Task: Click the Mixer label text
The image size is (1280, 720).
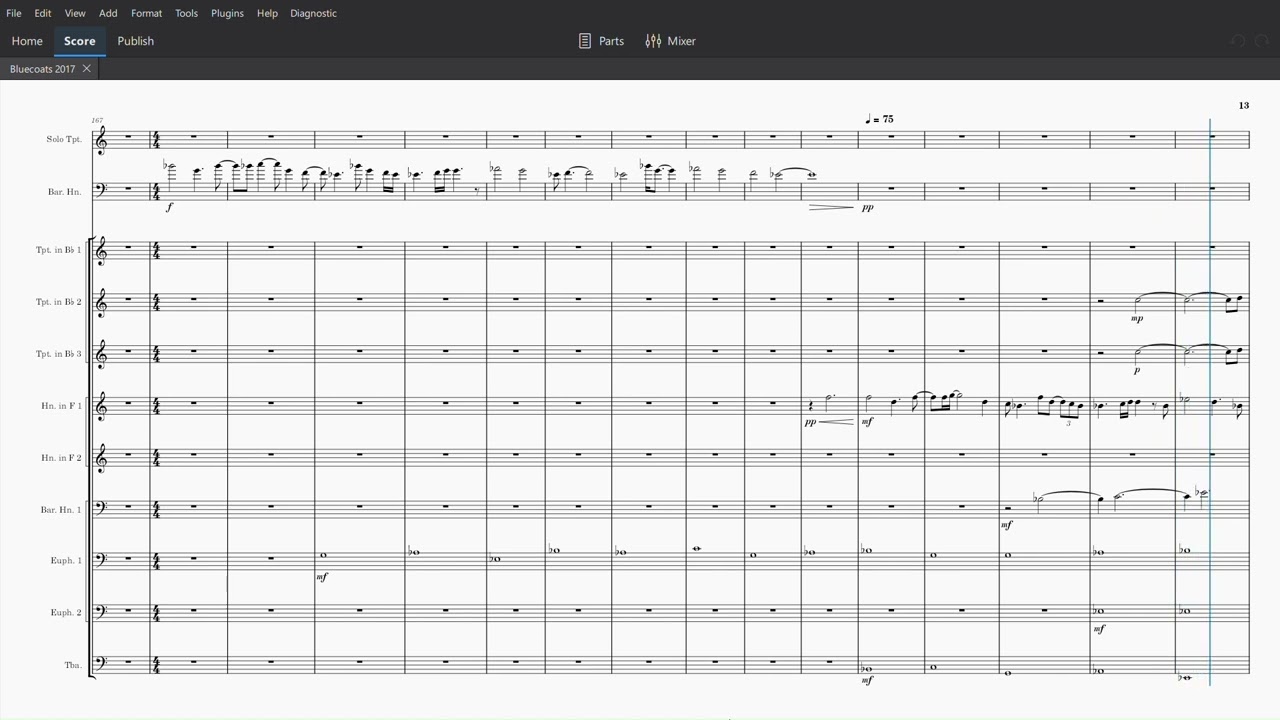Action: (x=681, y=41)
